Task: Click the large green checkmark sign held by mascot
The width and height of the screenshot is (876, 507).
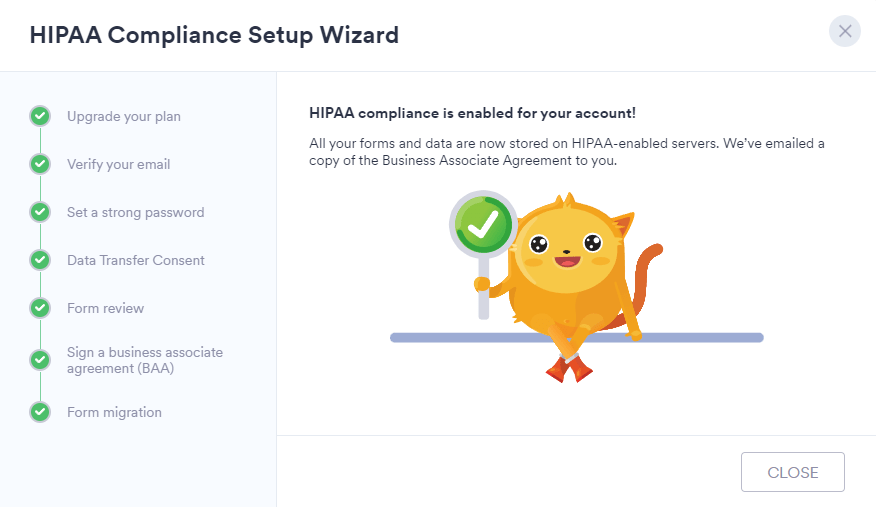Action: pyautogui.click(x=483, y=225)
